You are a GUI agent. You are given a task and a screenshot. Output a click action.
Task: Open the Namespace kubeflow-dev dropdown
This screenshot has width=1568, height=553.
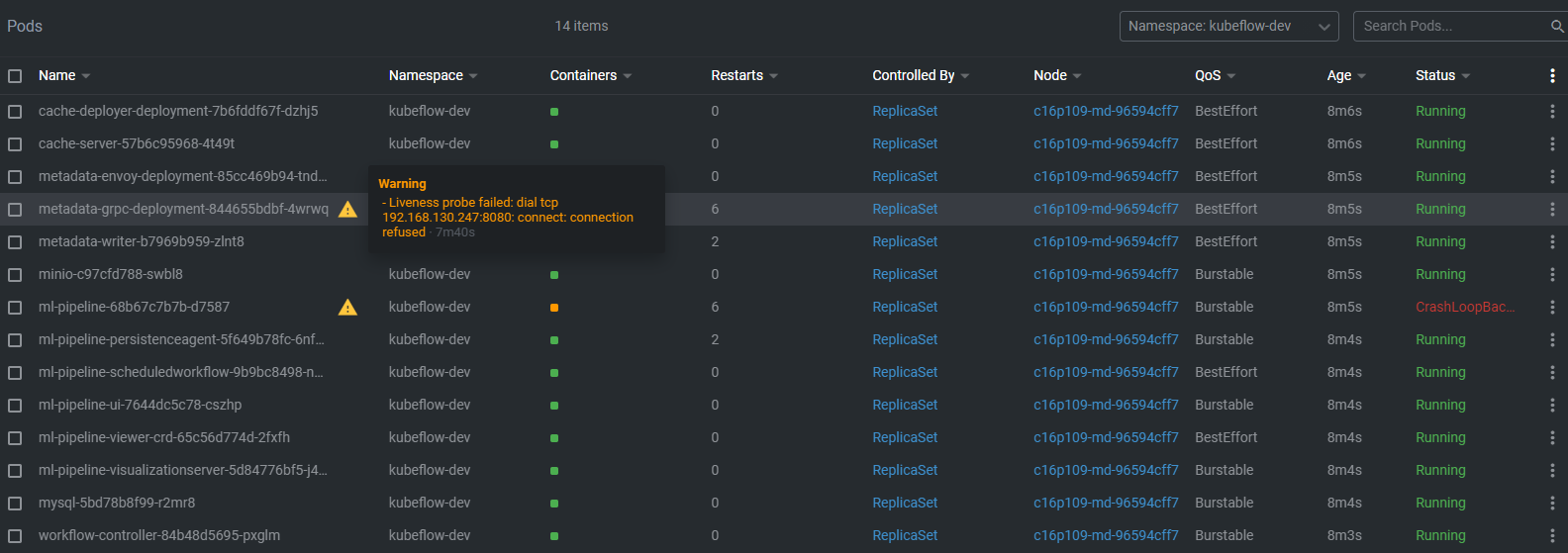(x=1228, y=27)
